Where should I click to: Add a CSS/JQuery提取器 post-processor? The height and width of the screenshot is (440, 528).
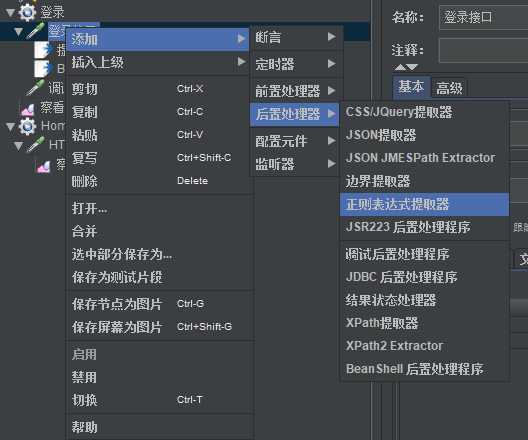[x=424, y=112]
